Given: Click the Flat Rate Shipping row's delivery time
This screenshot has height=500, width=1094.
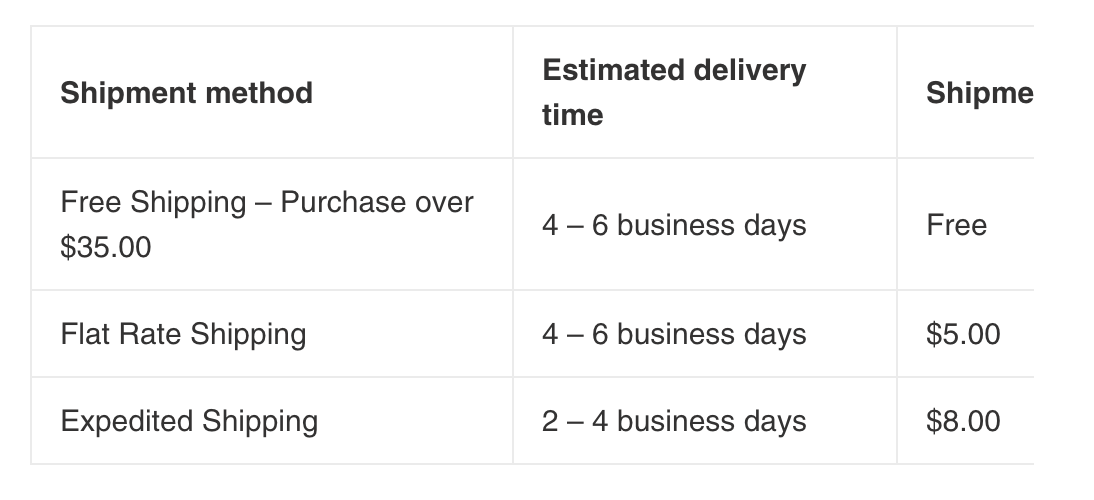Looking at the screenshot, I should [673, 333].
